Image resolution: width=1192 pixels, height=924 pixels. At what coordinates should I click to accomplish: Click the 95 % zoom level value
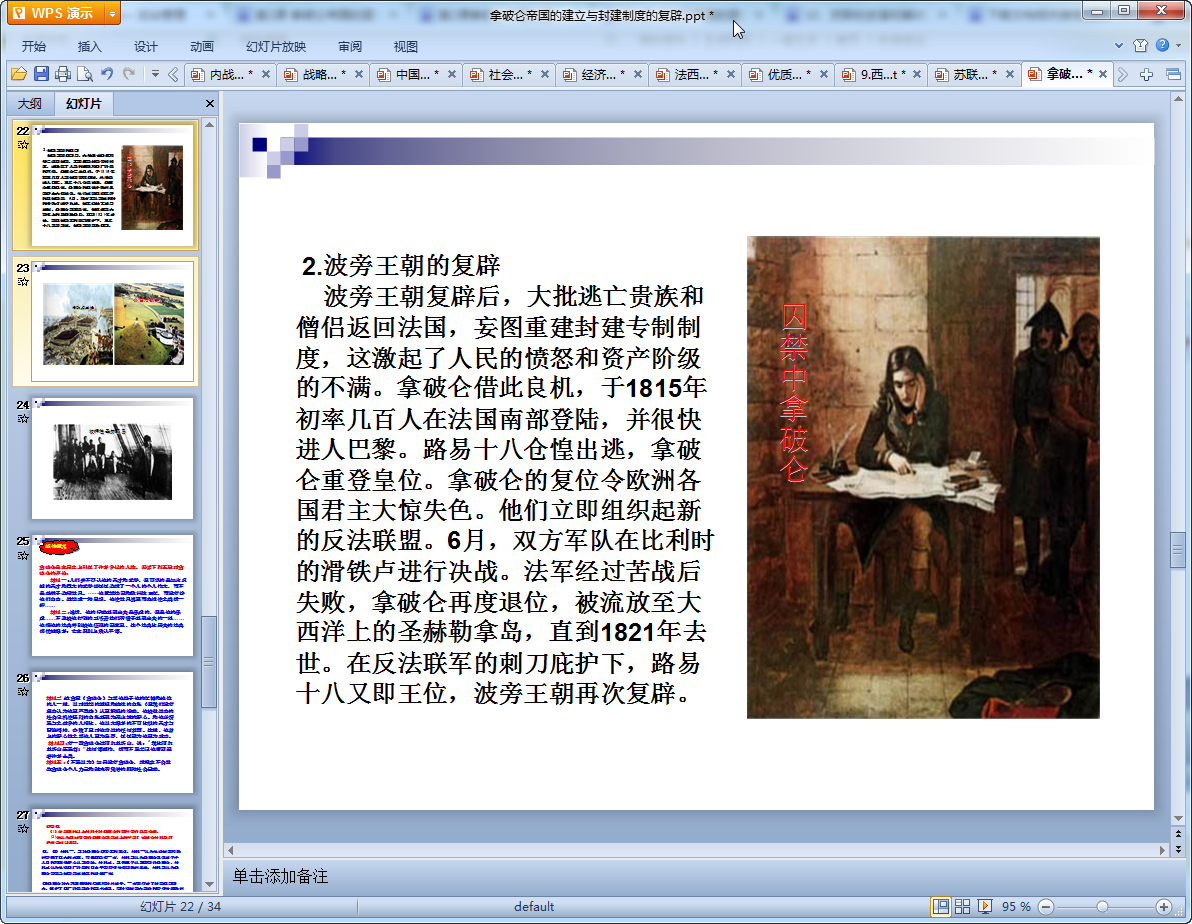(x=1016, y=907)
